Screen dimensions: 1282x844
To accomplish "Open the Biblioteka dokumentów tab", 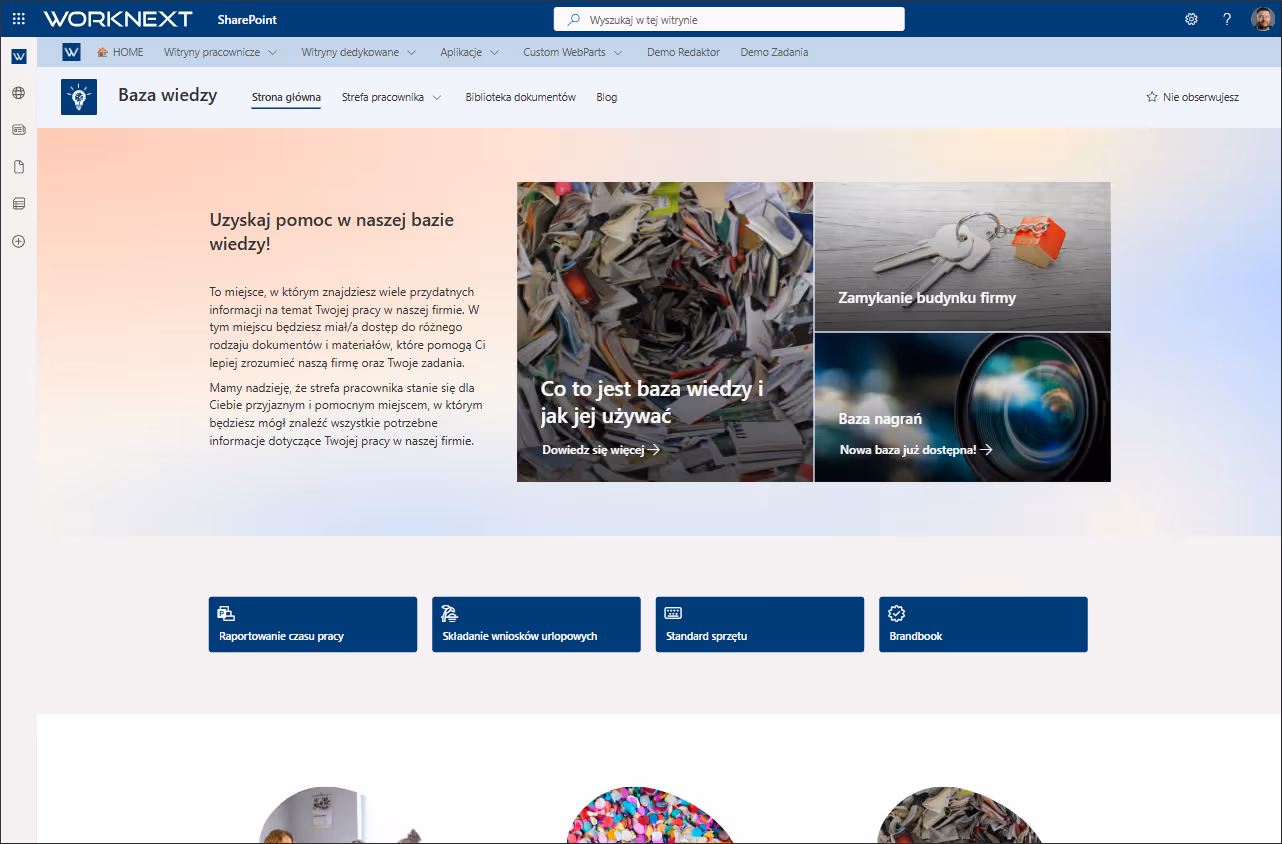I will point(520,97).
